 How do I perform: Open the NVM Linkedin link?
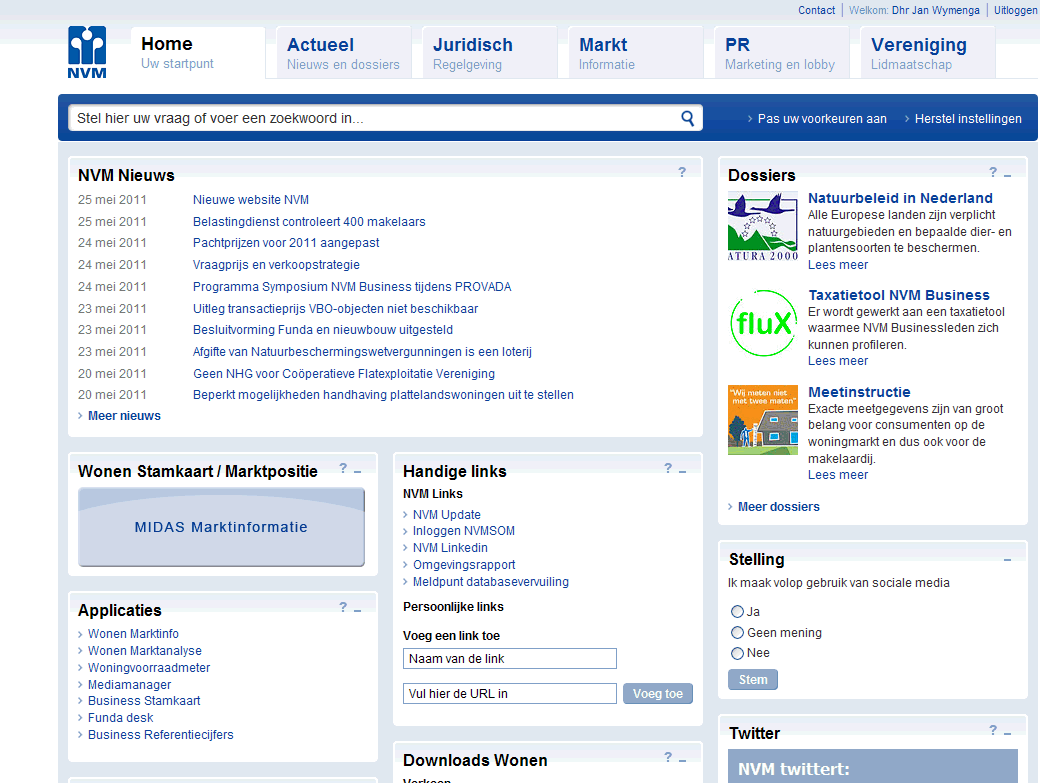450,548
